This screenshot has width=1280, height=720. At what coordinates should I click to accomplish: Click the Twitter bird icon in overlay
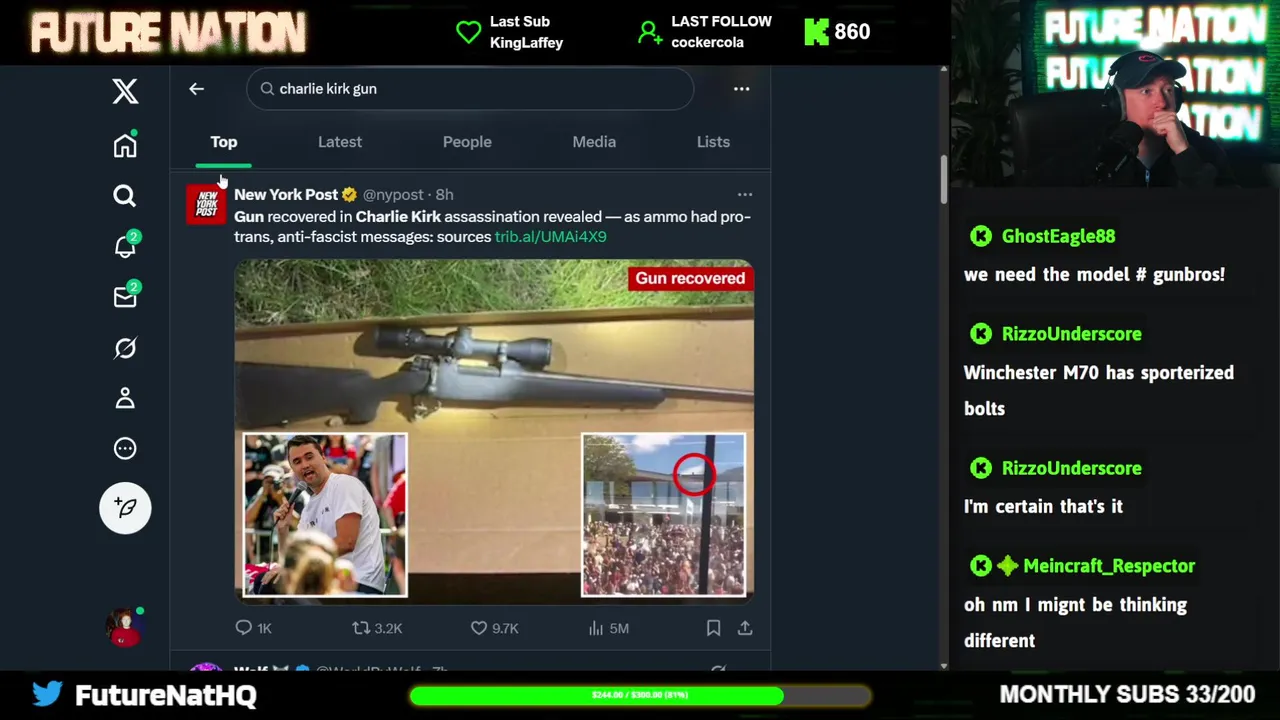click(x=47, y=694)
